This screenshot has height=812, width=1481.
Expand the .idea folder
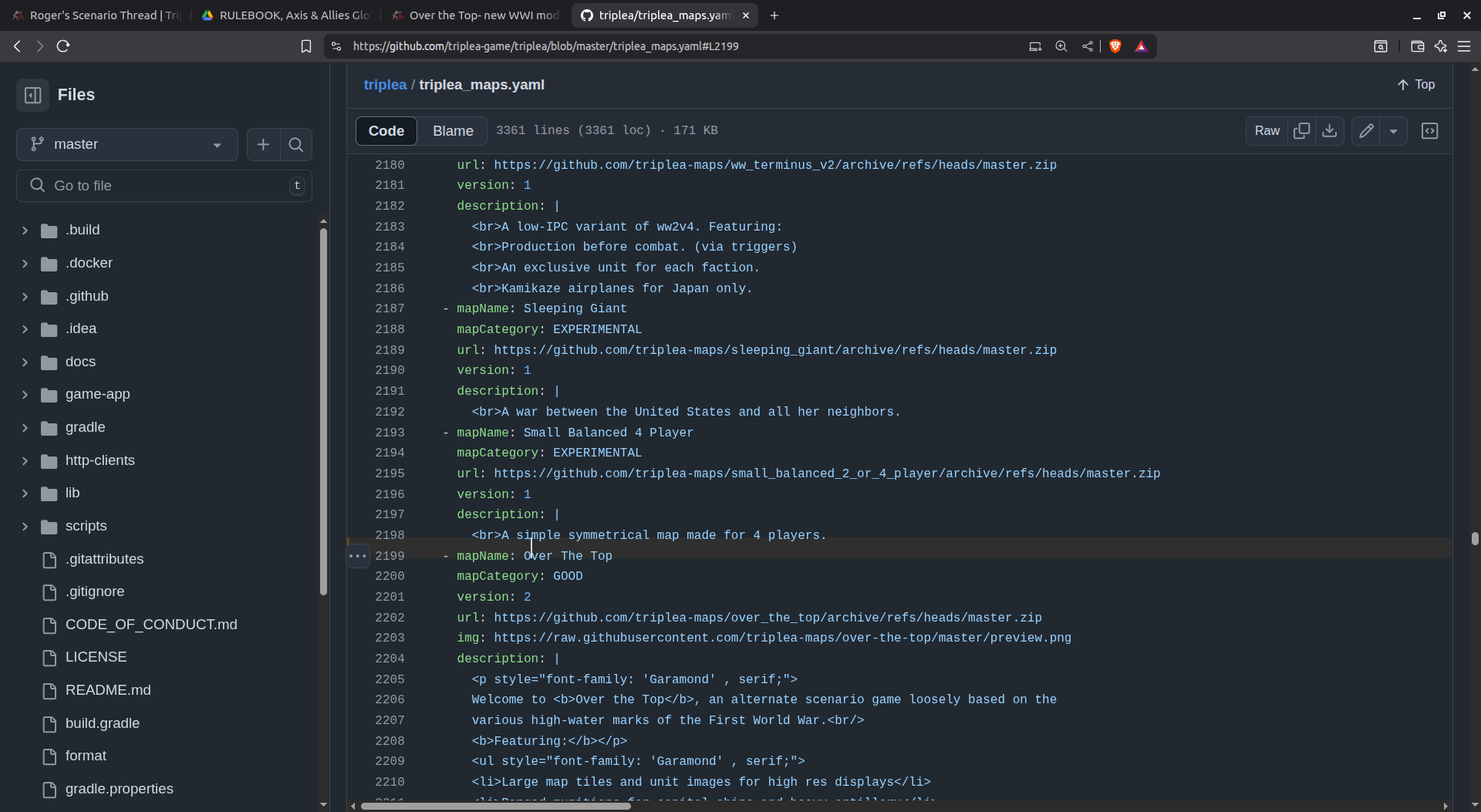point(25,329)
